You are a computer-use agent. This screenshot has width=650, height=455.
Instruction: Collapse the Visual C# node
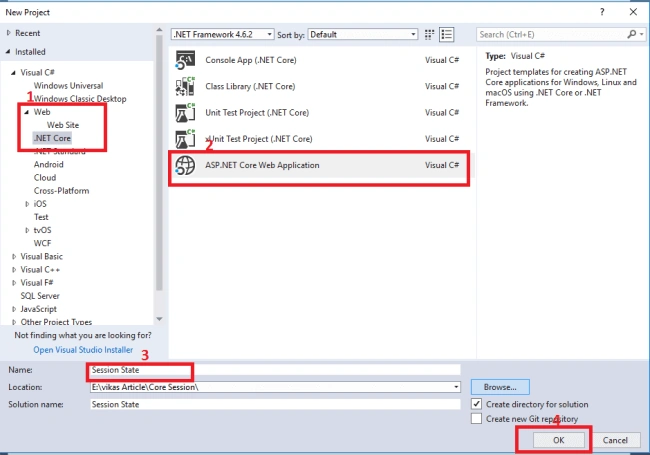click(x=13, y=73)
